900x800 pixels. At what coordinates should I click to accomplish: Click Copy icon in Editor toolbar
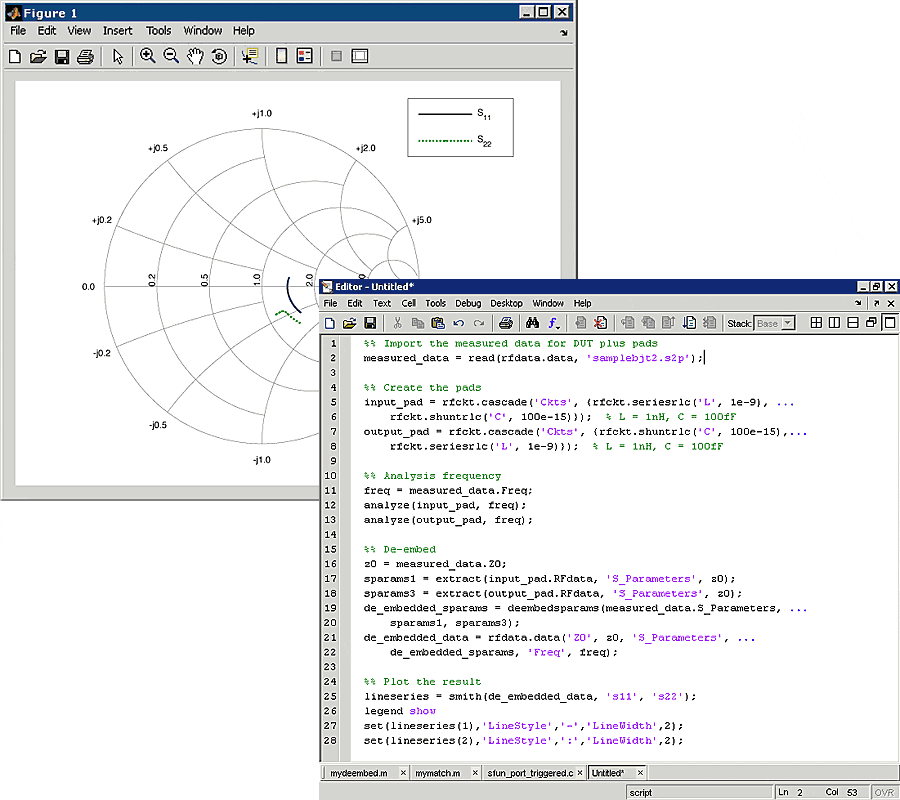point(417,323)
